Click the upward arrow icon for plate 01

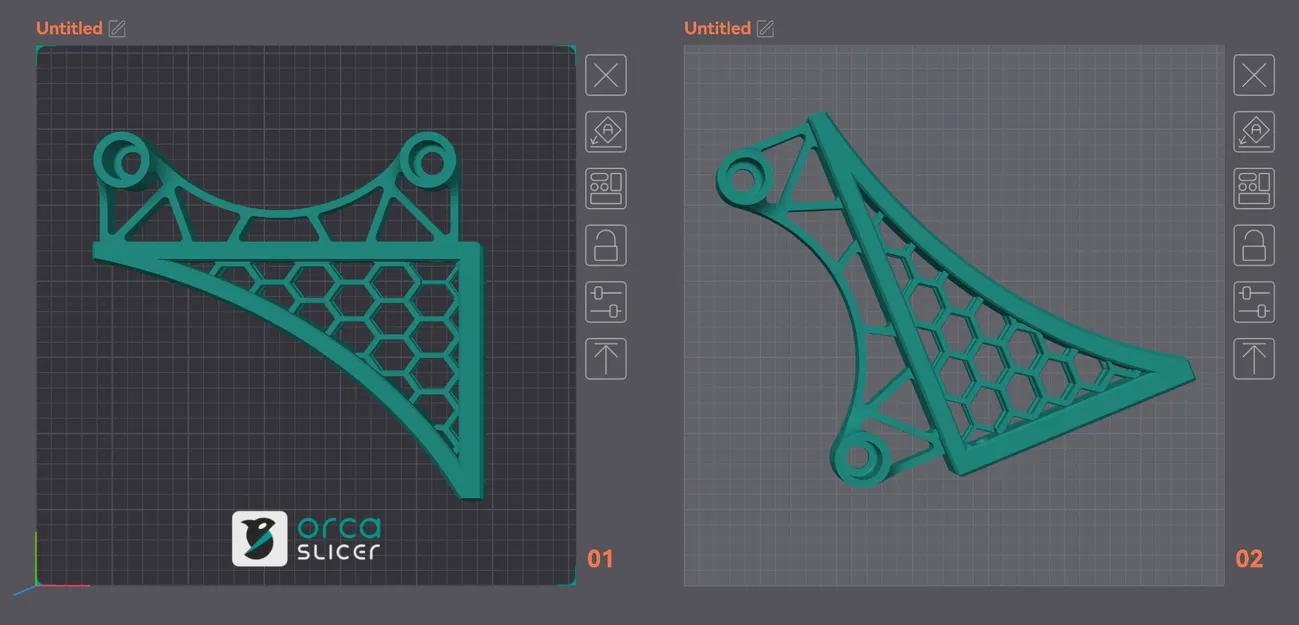(606, 359)
